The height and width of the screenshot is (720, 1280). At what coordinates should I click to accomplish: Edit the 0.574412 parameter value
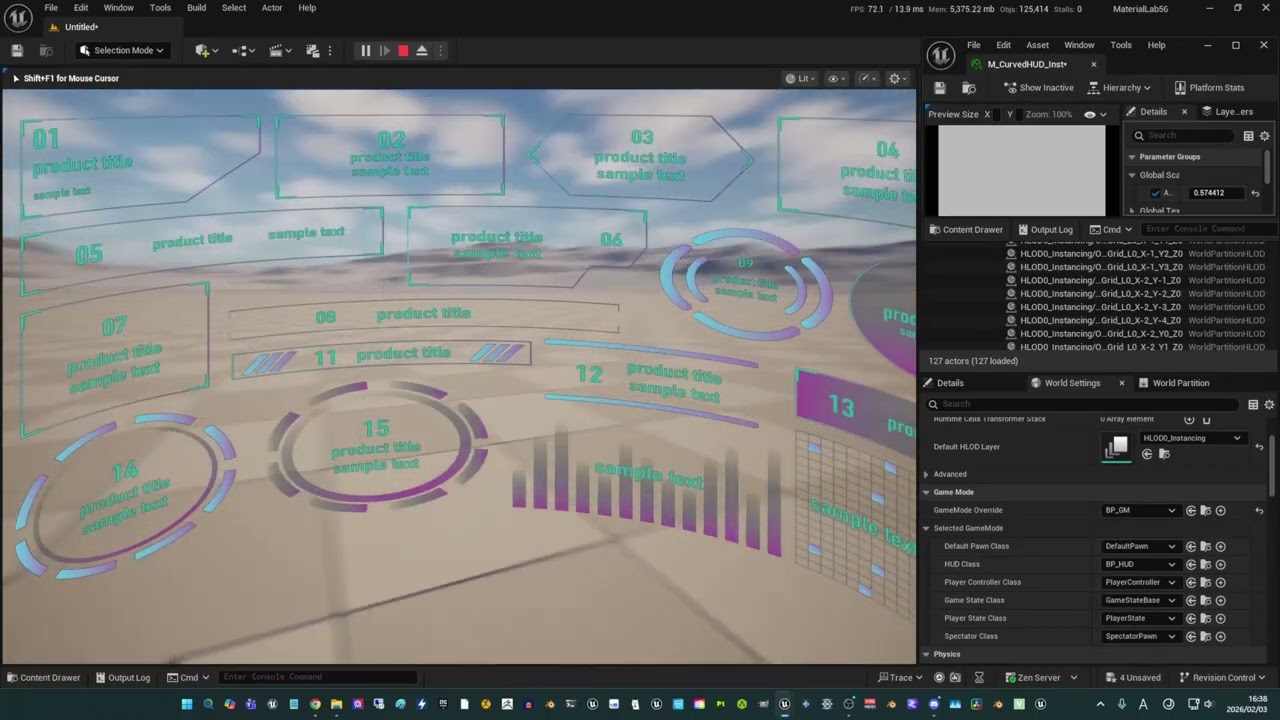point(1215,193)
